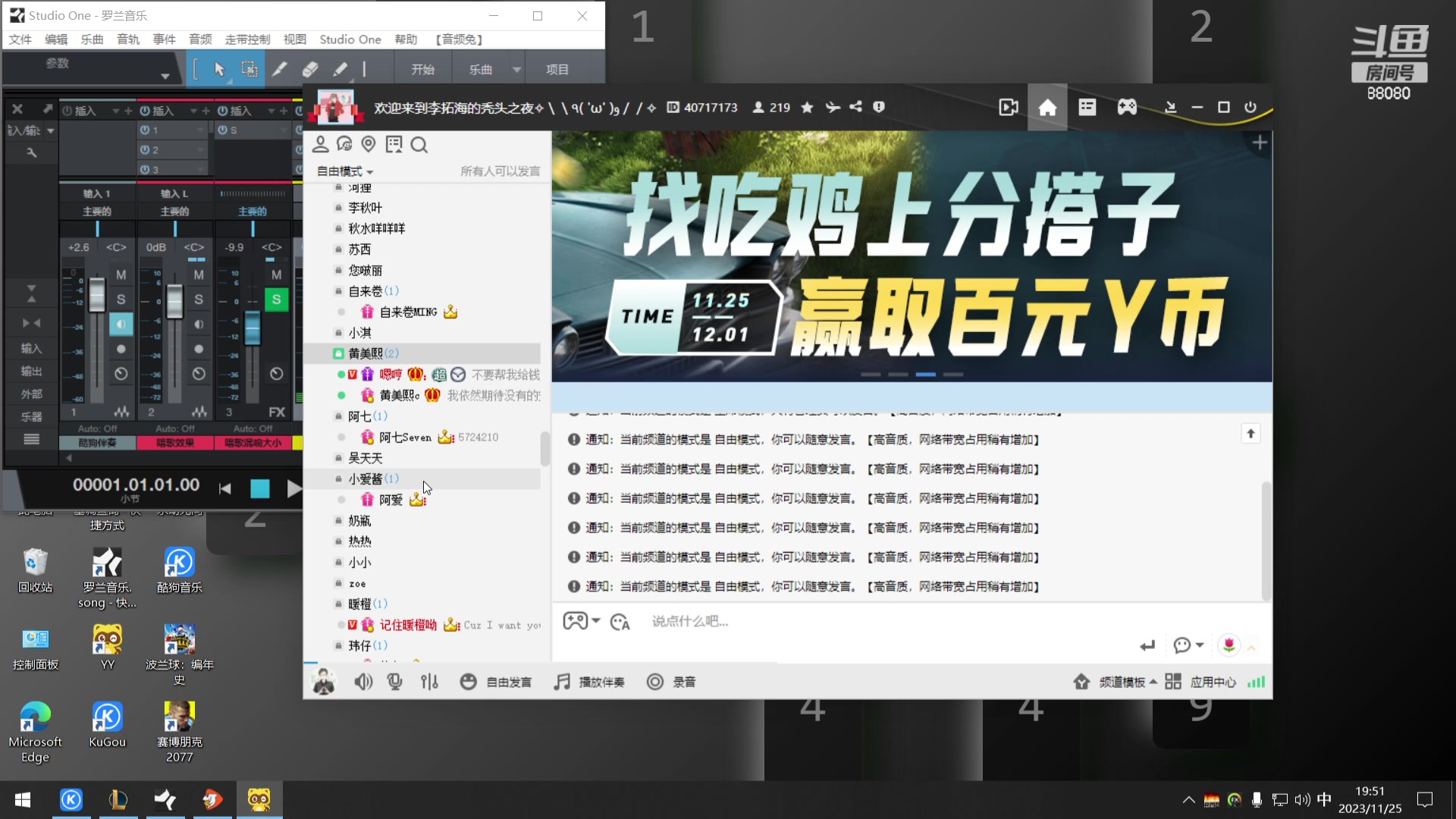Screen dimensions: 1456x819
Task: Toggle the speaker volume icon in YY
Action: coord(363,681)
